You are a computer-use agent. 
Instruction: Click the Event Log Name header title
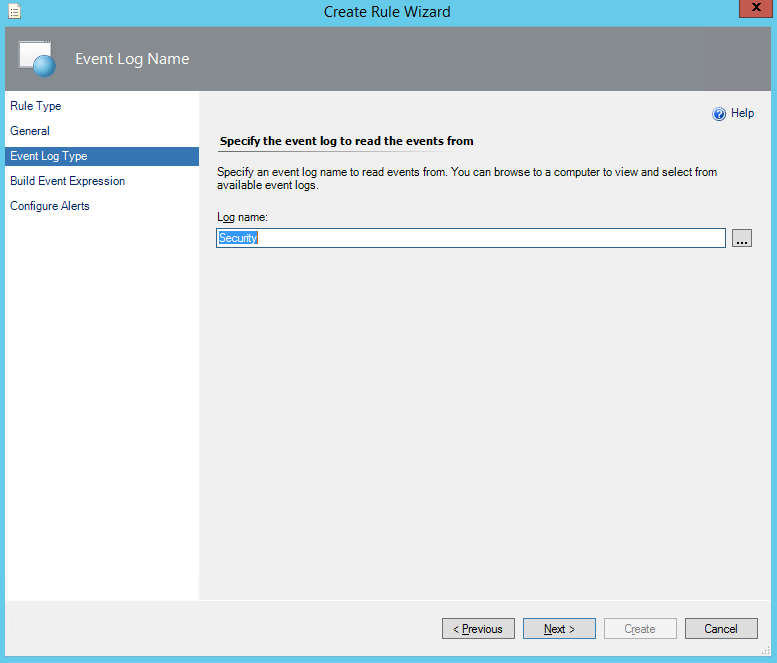tap(132, 59)
